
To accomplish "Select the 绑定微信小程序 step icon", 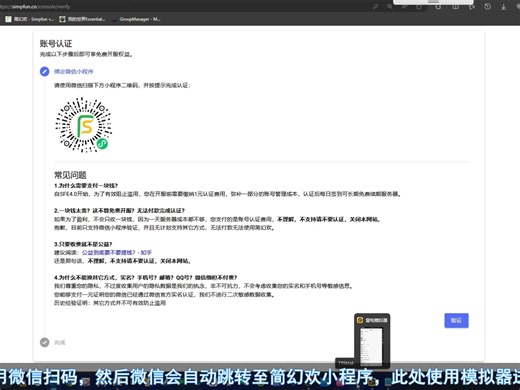I will click(x=45, y=71).
